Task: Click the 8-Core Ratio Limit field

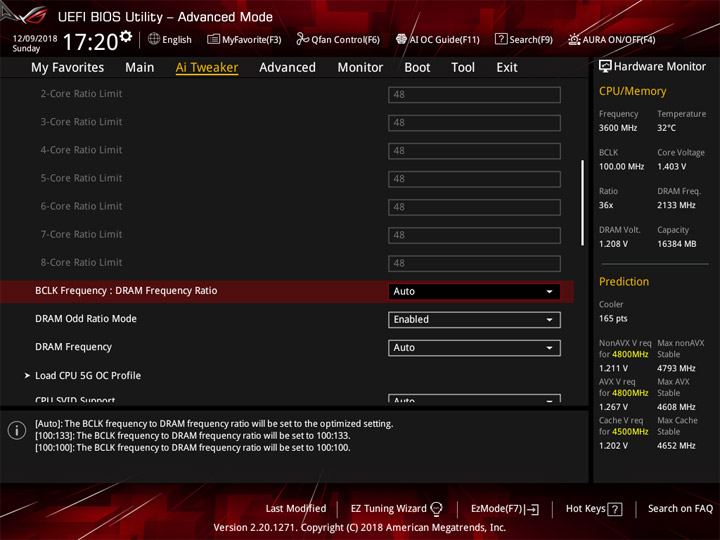Action: coord(474,263)
